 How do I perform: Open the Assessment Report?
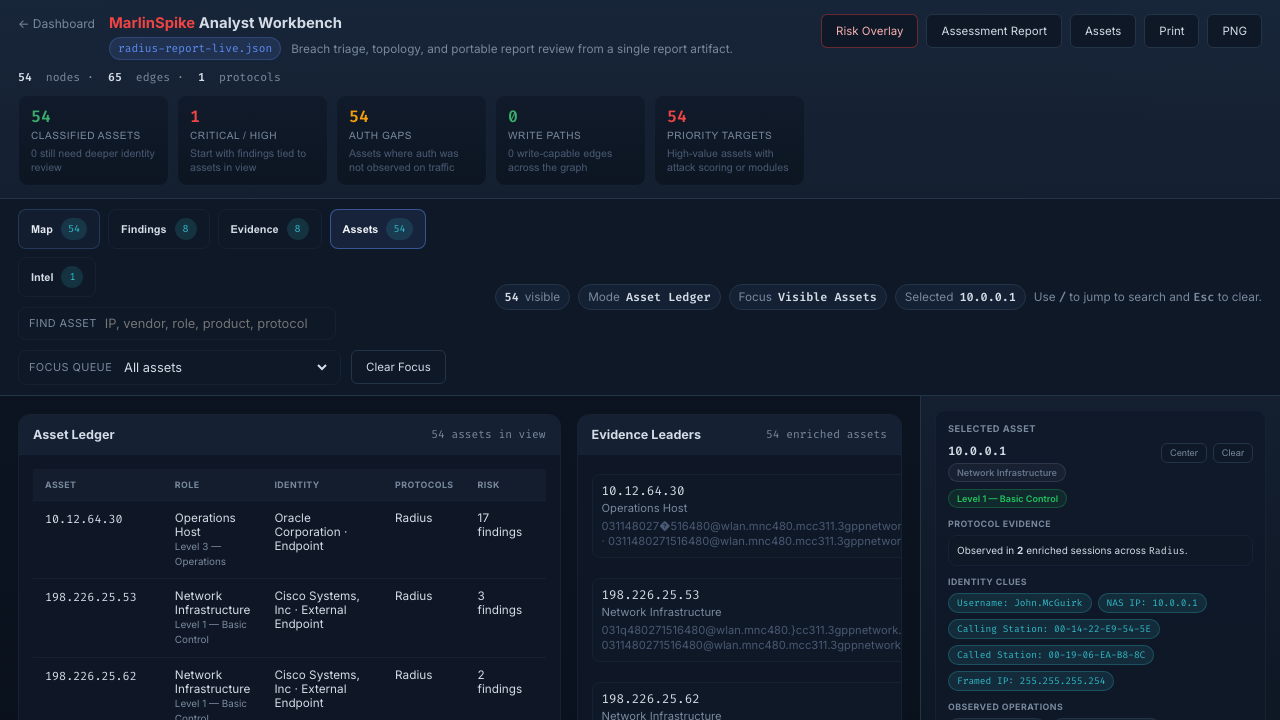coord(993,30)
